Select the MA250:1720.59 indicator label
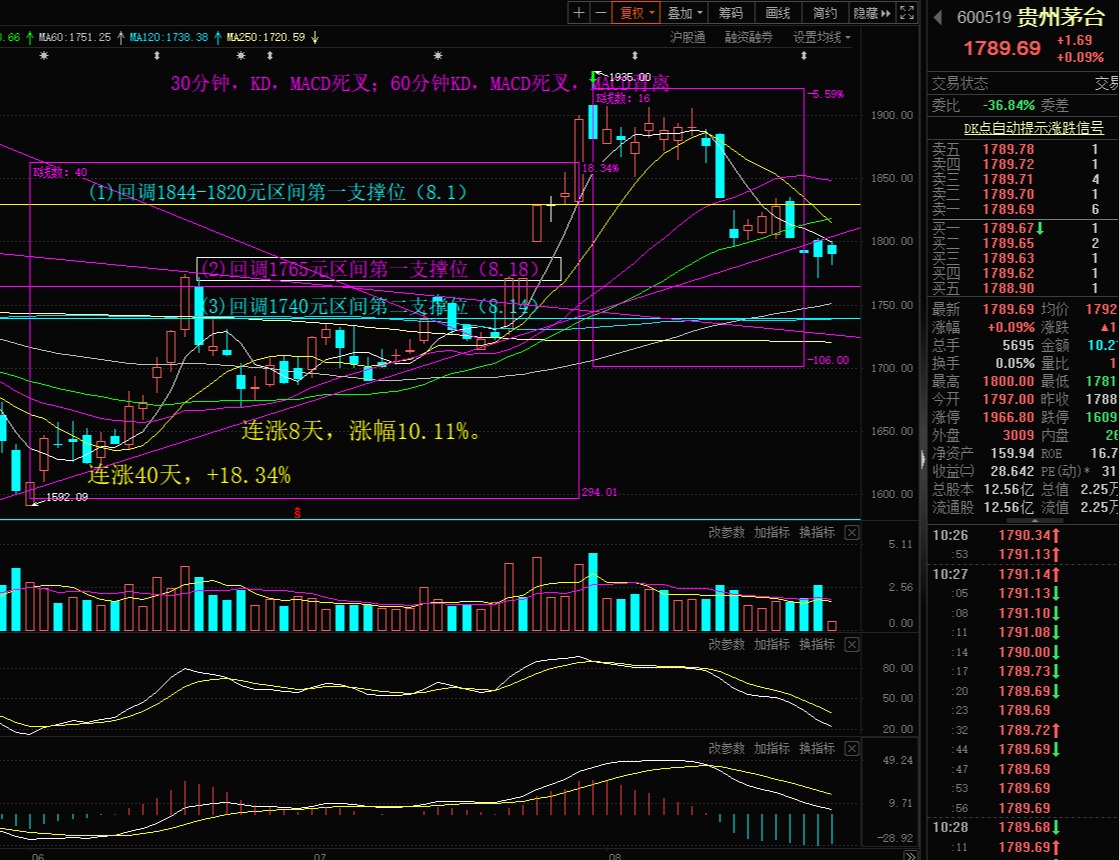 pyautogui.click(x=266, y=37)
